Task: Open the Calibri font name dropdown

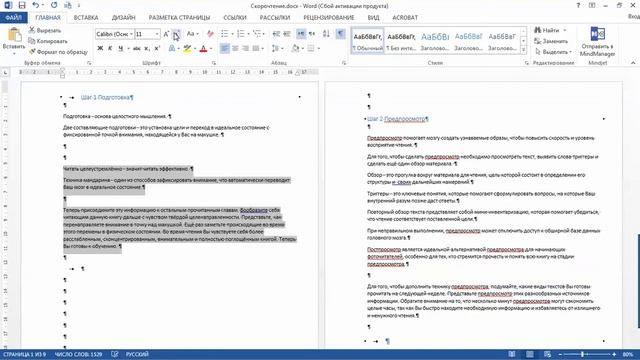Action: click(x=131, y=34)
